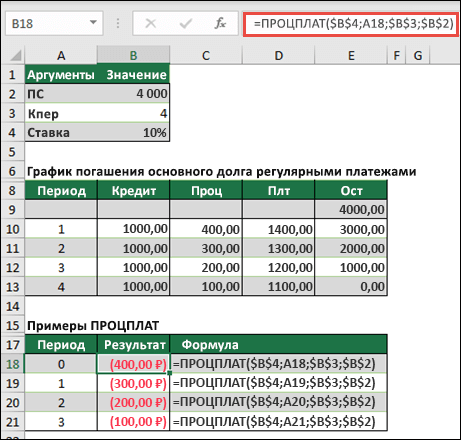Select column A header
461x440 pixels.
point(61,55)
